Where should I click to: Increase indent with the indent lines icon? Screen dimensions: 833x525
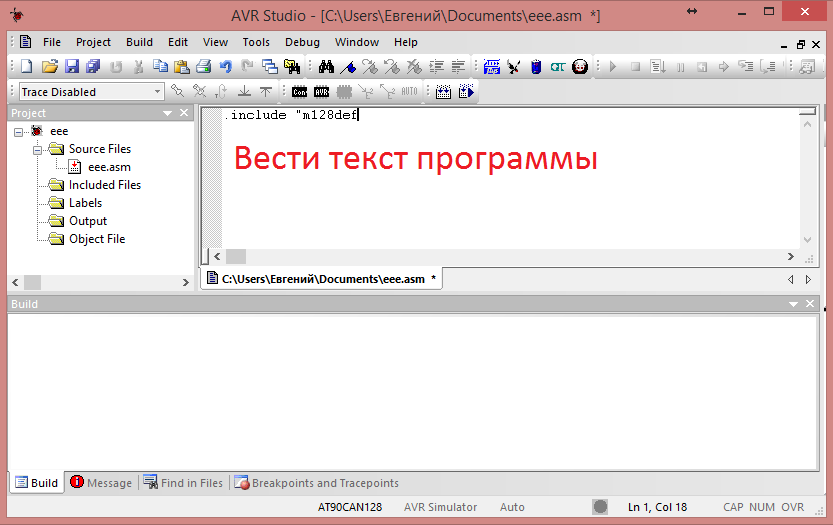coord(436,66)
